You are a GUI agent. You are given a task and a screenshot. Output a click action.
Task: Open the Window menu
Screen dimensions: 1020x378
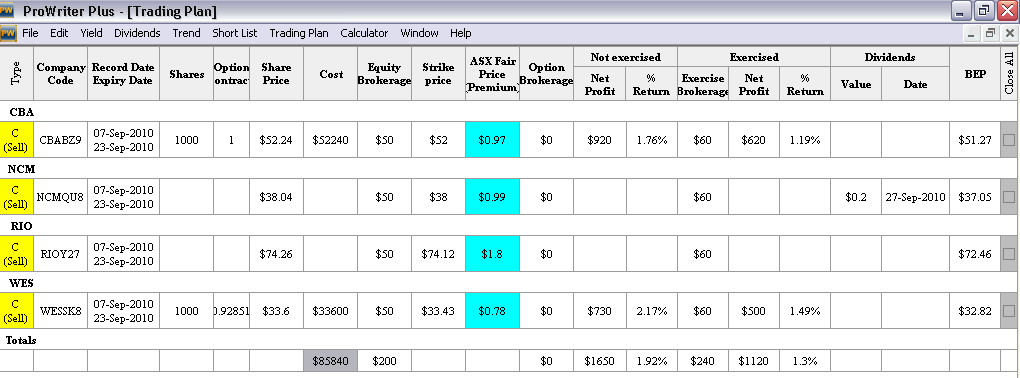tap(419, 33)
